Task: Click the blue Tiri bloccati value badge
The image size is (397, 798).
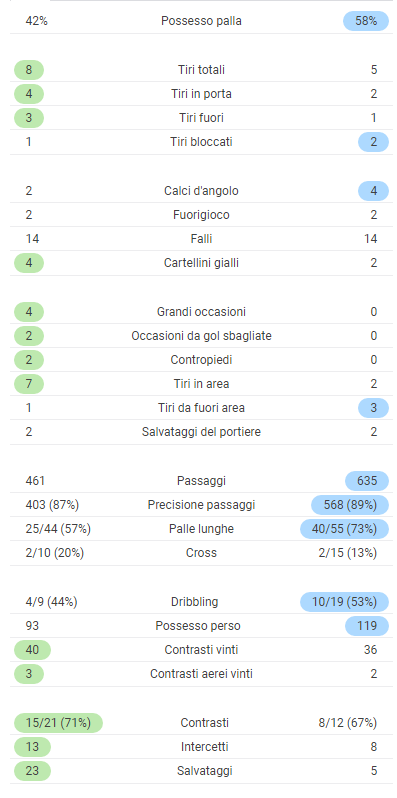Action: [x=374, y=142]
